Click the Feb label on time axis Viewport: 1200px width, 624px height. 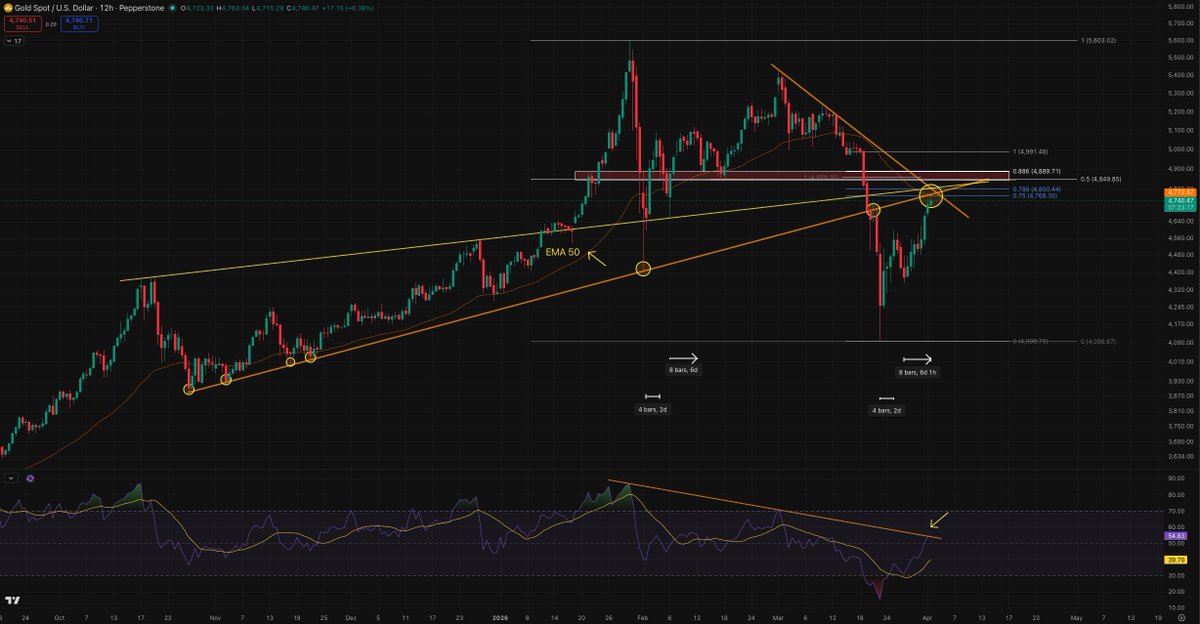tap(641, 618)
